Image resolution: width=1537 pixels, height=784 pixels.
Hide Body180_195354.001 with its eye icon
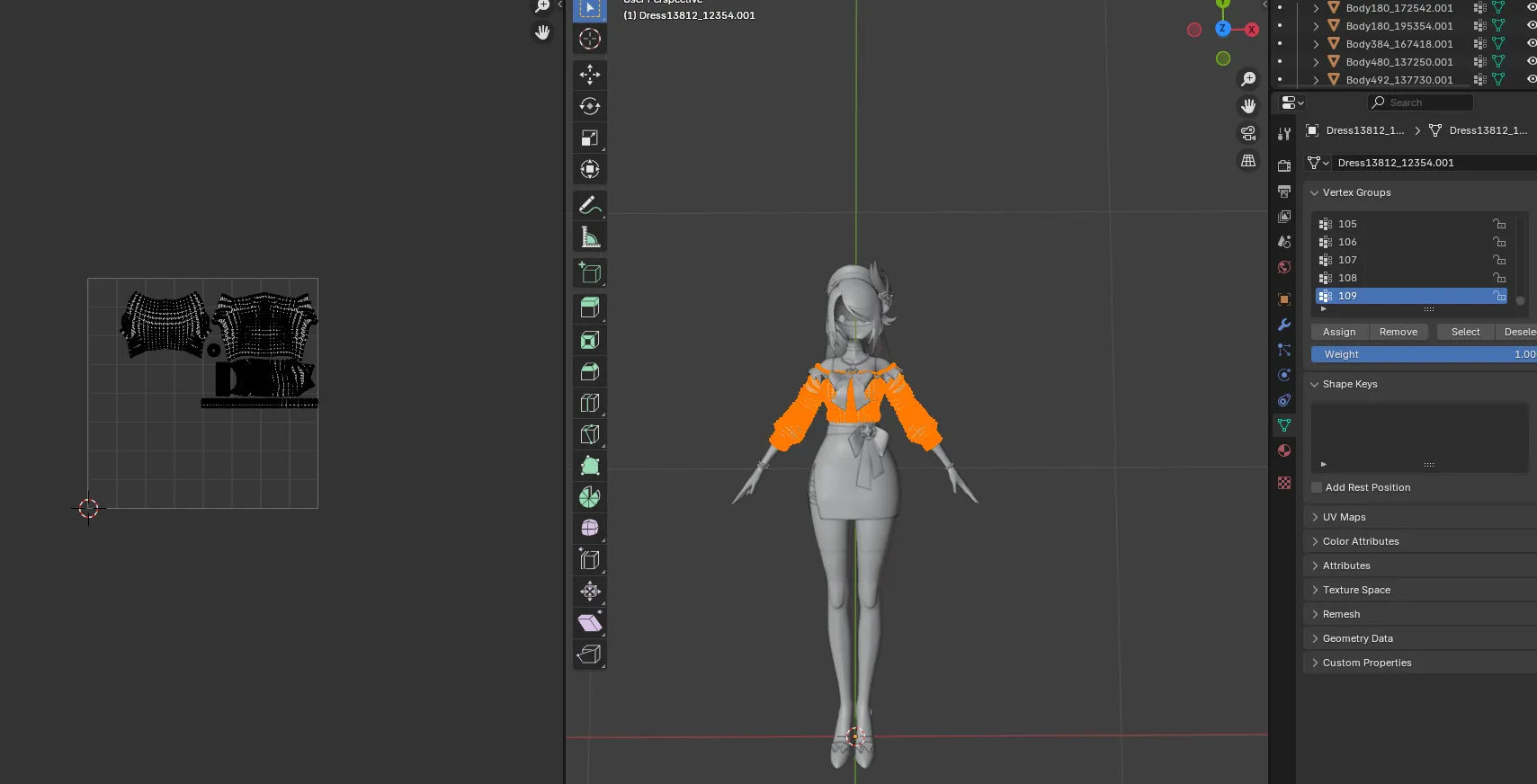click(1531, 25)
